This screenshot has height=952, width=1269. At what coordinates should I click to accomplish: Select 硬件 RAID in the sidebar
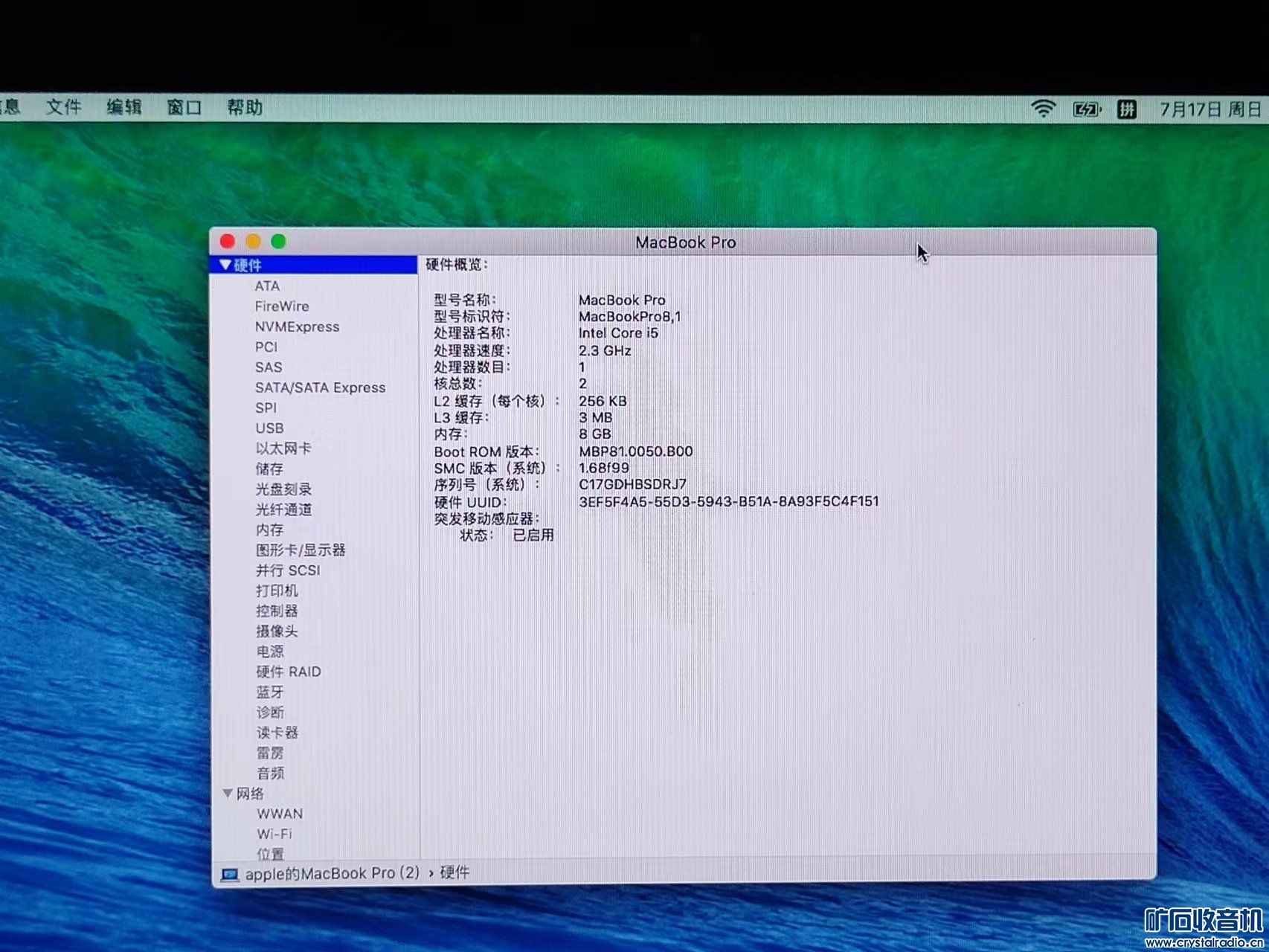coord(289,672)
